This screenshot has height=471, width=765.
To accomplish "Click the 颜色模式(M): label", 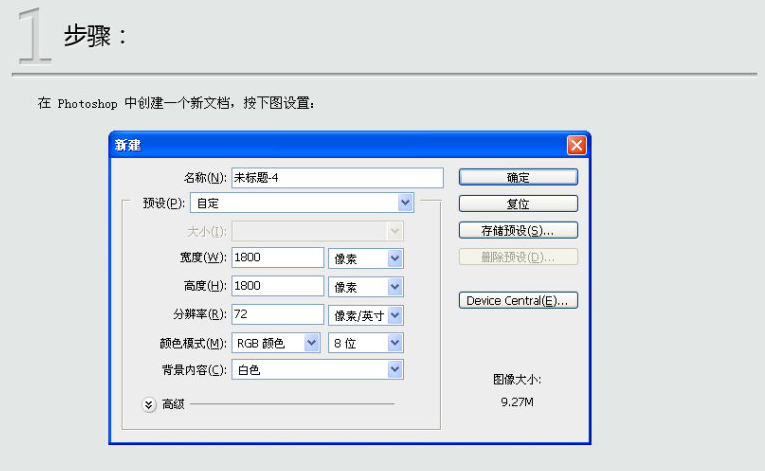I will point(193,343).
